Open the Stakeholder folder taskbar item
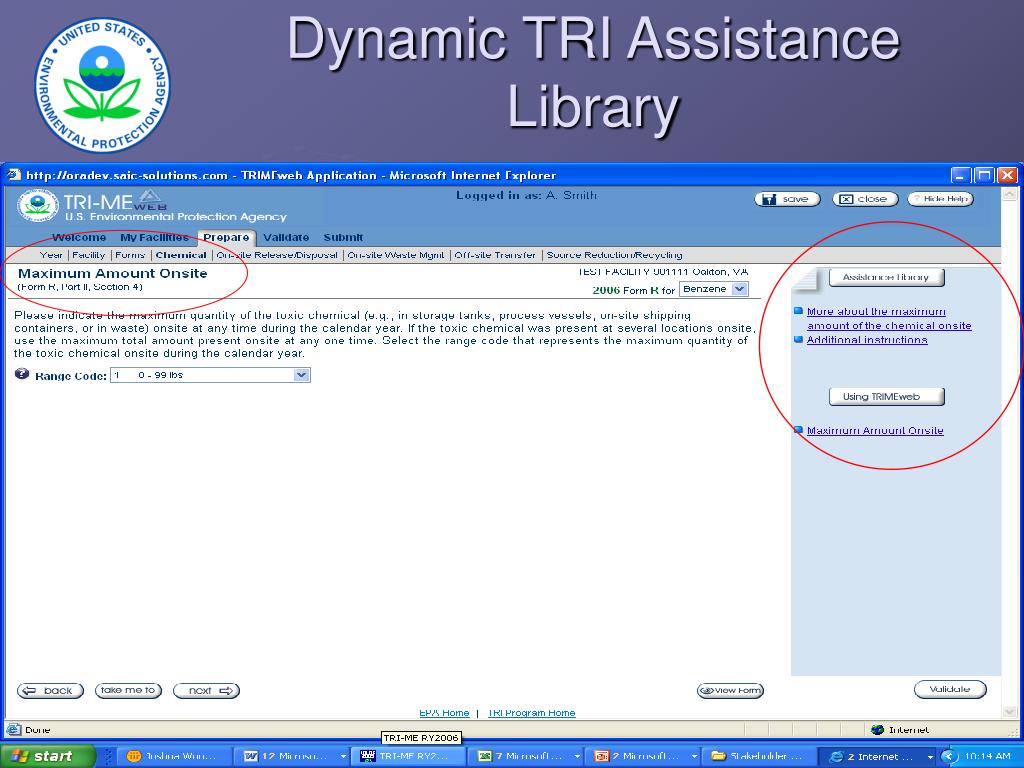Image resolution: width=1024 pixels, height=768 pixels. click(x=760, y=756)
